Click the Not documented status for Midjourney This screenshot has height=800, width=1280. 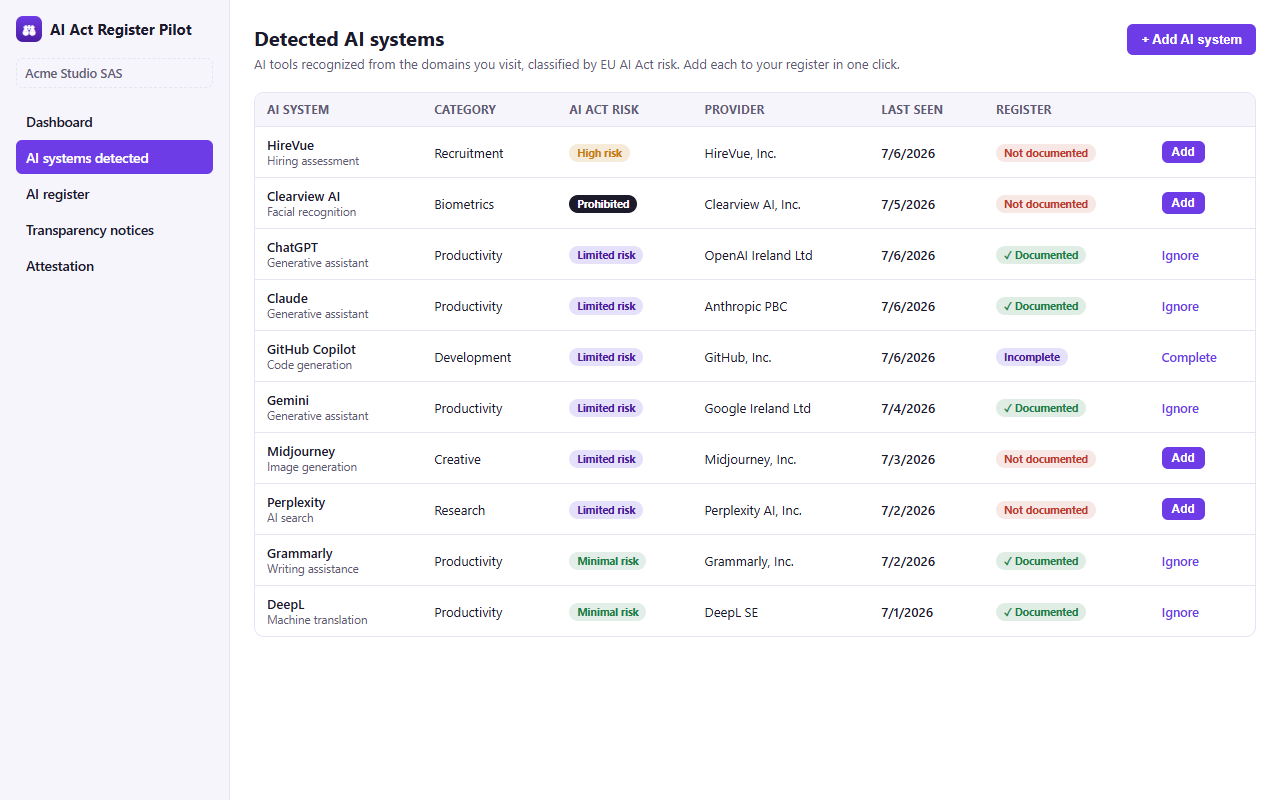point(1046,459)
